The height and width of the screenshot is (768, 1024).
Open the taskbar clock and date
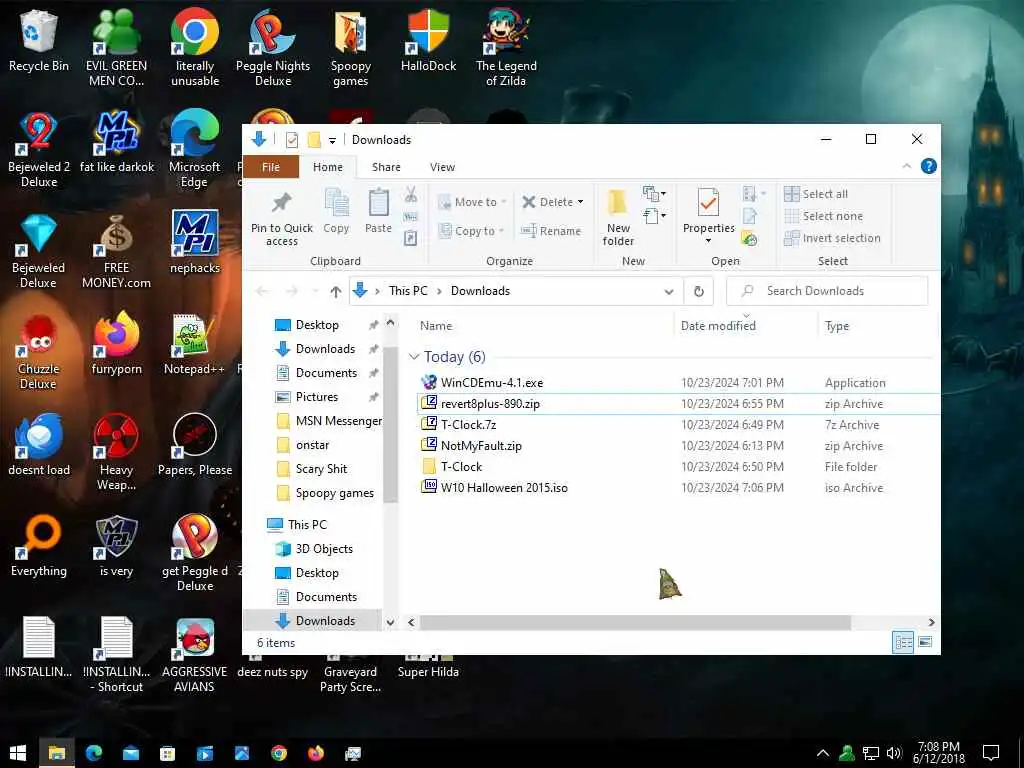click(x=938, y=753)
